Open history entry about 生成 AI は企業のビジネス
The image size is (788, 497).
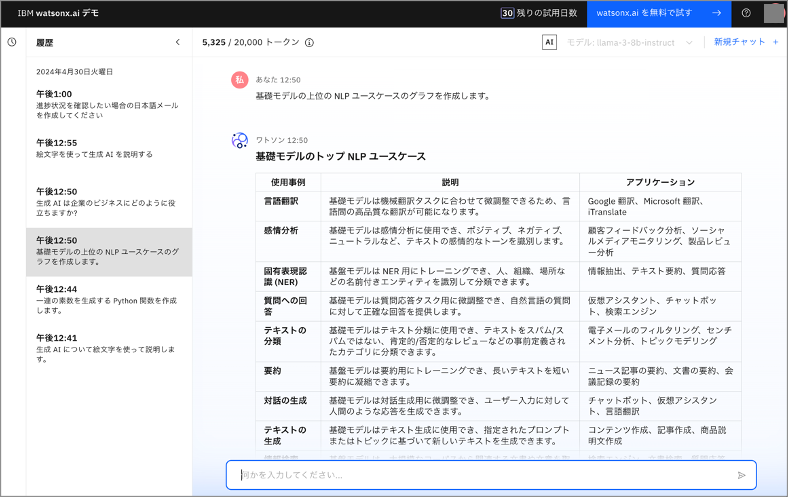click(x=109, y=202)
